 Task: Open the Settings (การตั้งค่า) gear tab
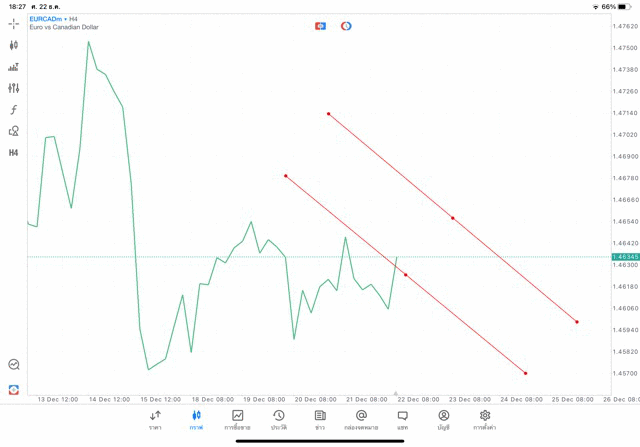click(485, 420)
